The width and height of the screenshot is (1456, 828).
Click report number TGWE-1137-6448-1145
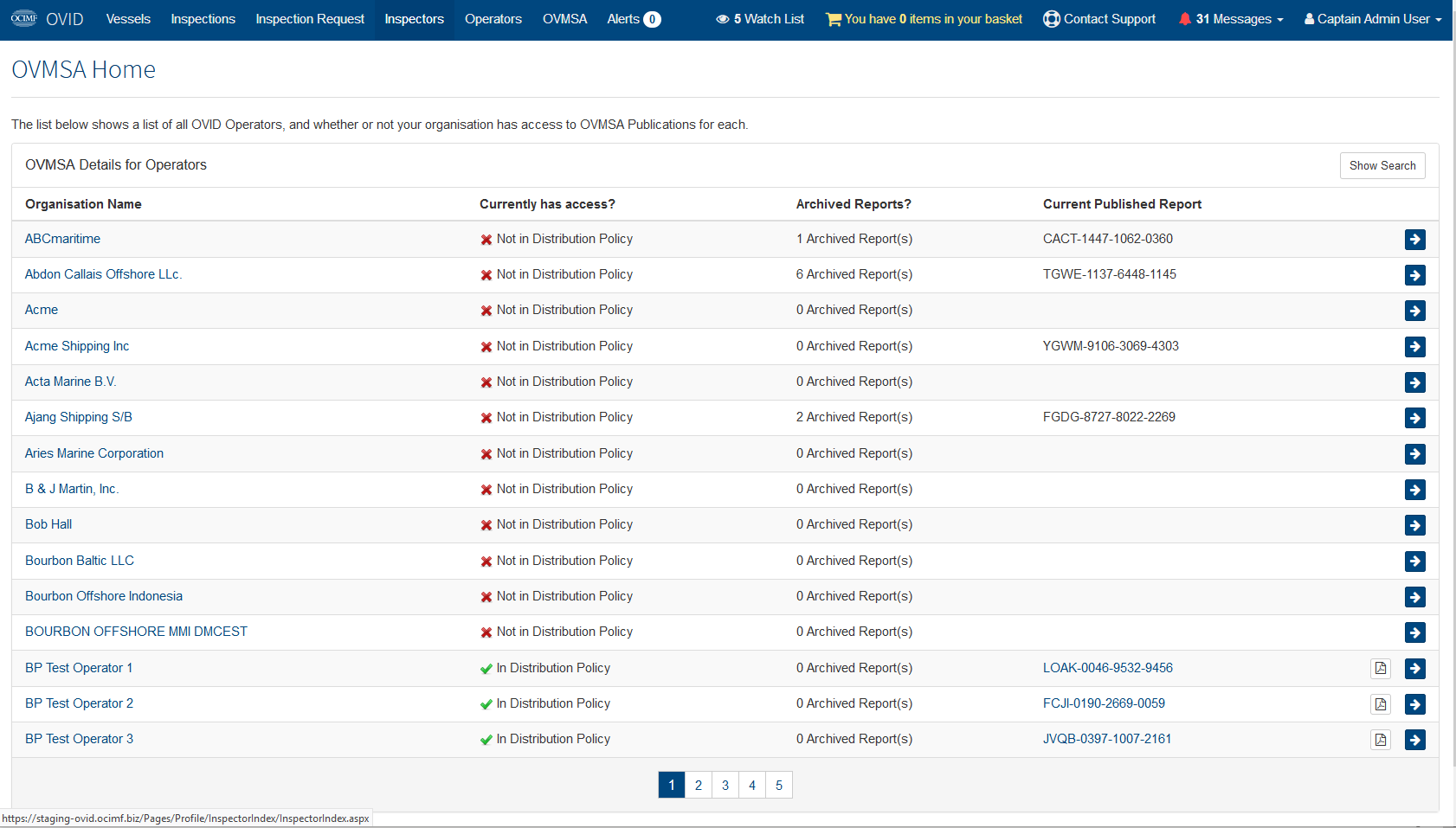coord(1110,274)
